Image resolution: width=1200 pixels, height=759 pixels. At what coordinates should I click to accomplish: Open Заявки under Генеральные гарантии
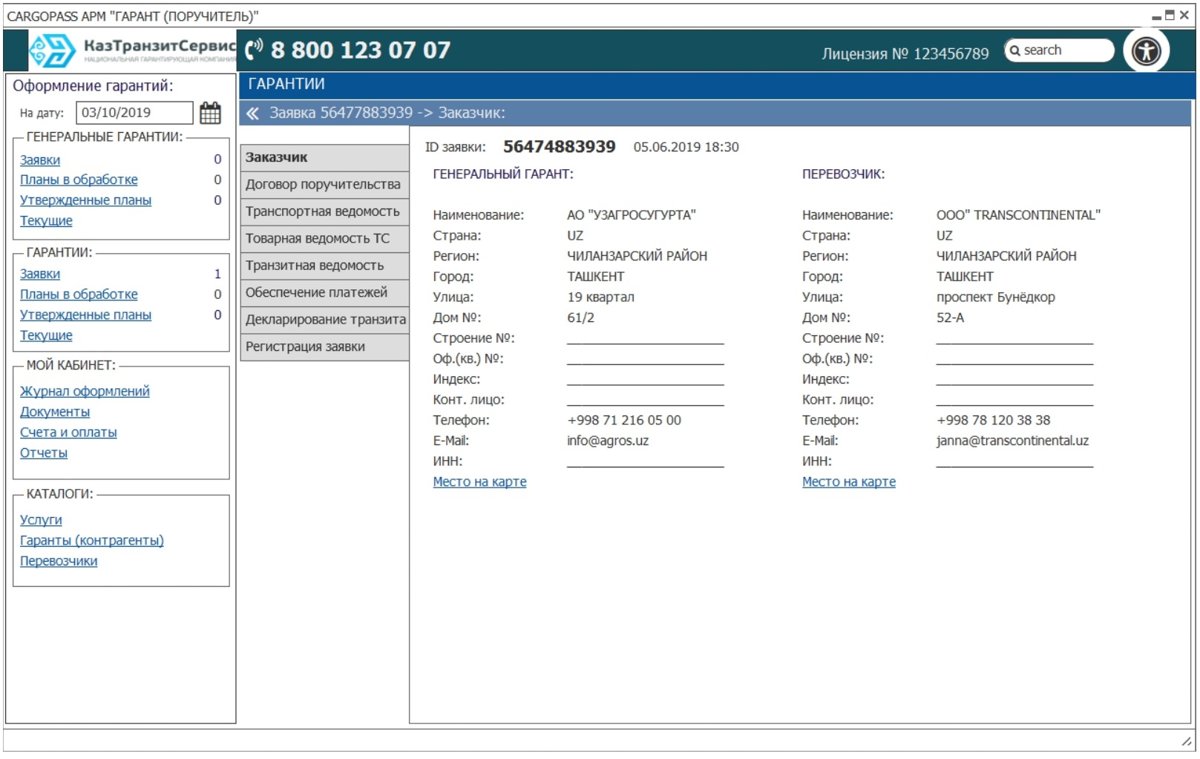pos(40,160)
